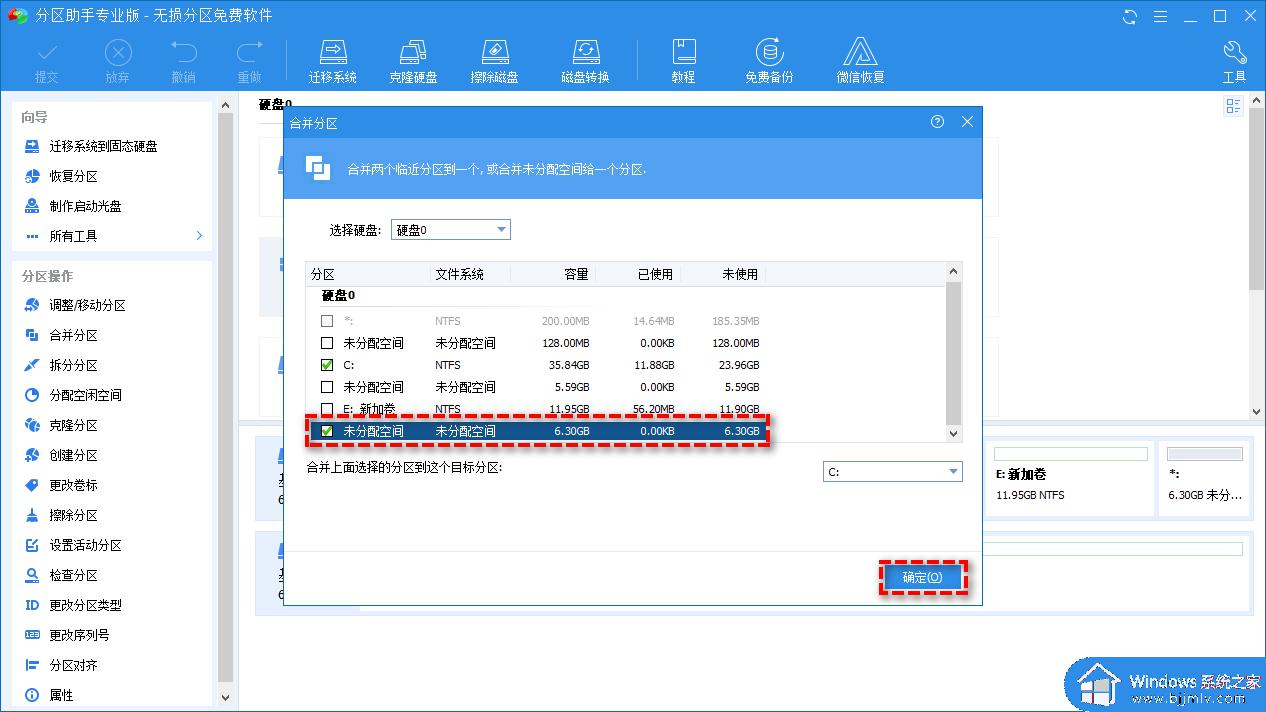
Task: Open the 微信恢复 tool
Action: tap(860, 60)
